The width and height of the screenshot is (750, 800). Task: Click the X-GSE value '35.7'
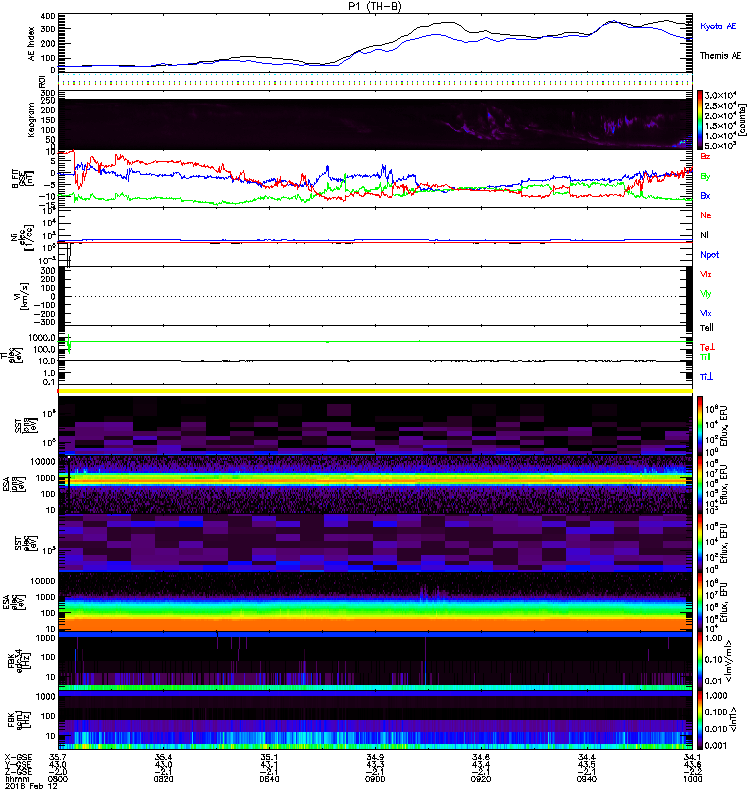click(58, 757)
